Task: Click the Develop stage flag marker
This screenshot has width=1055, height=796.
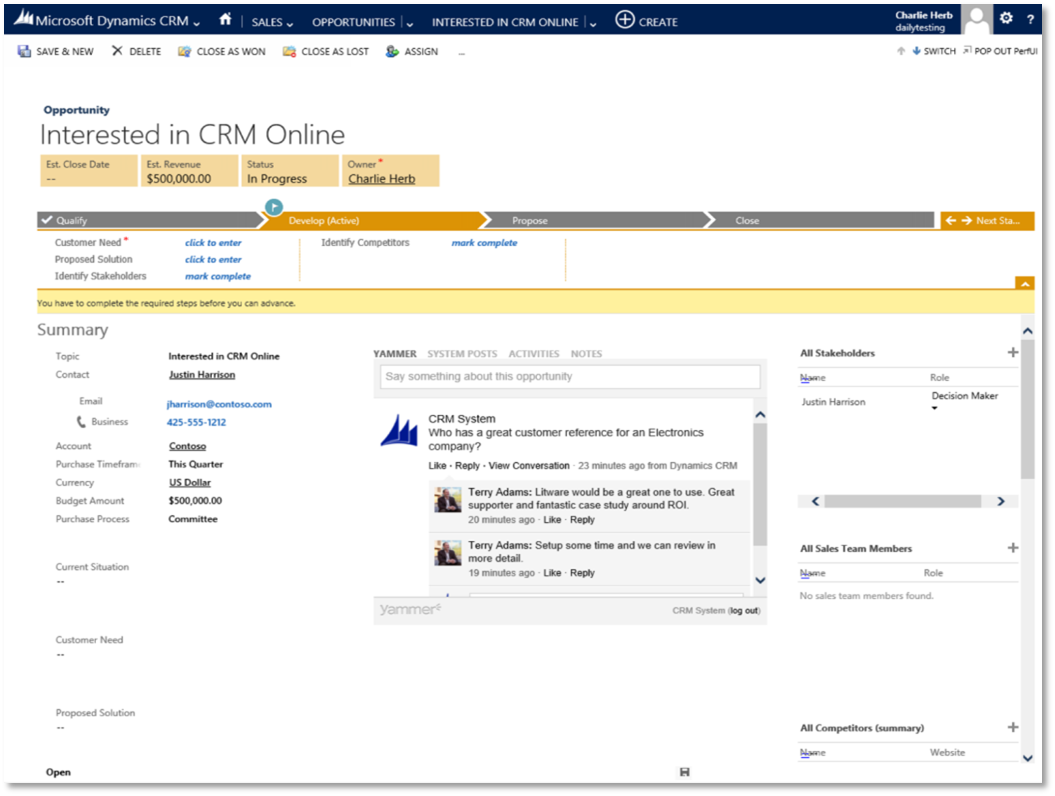Action: (x=274, y=207)
